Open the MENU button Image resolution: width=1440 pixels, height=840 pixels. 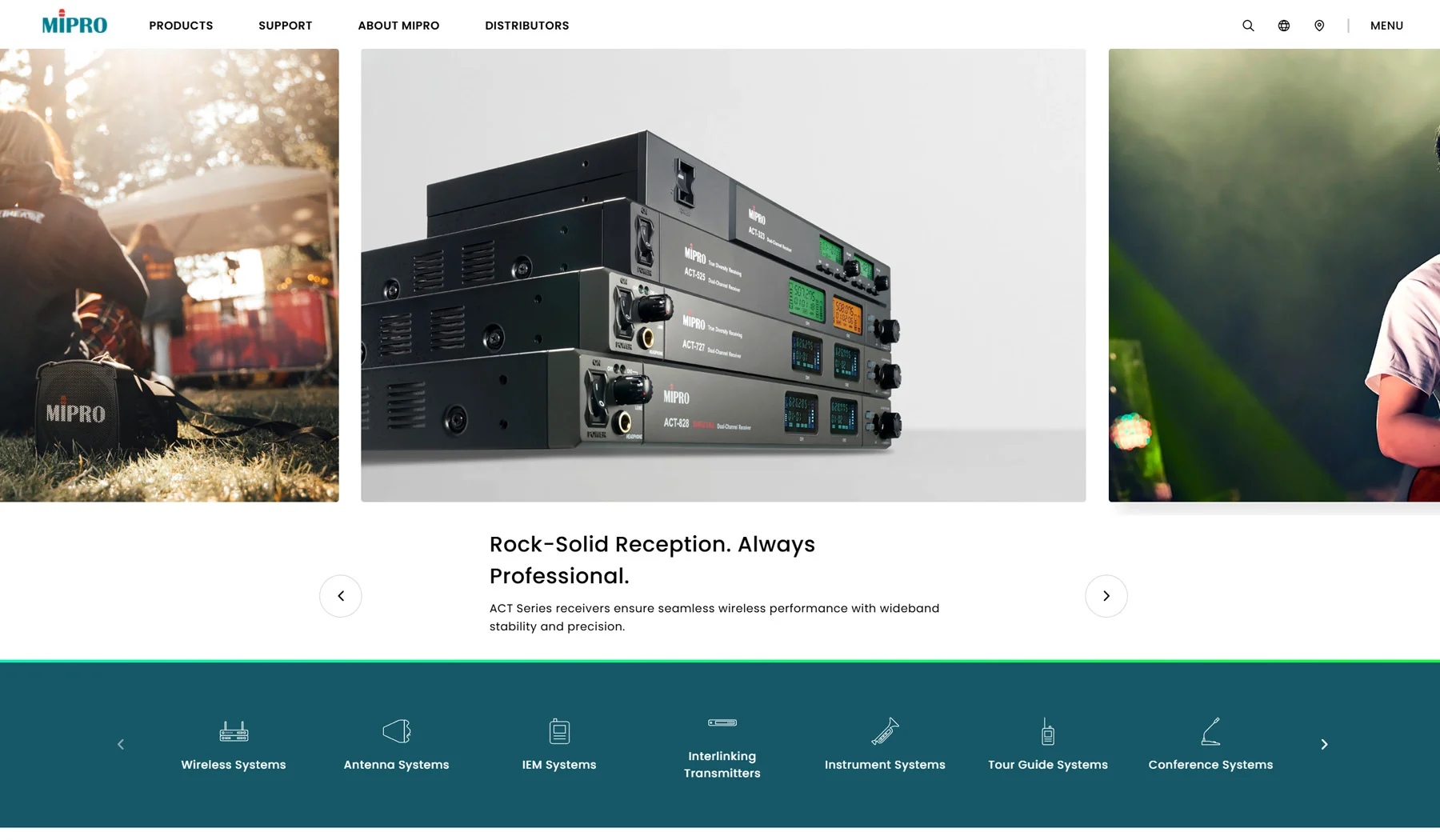pos(1386,26)
